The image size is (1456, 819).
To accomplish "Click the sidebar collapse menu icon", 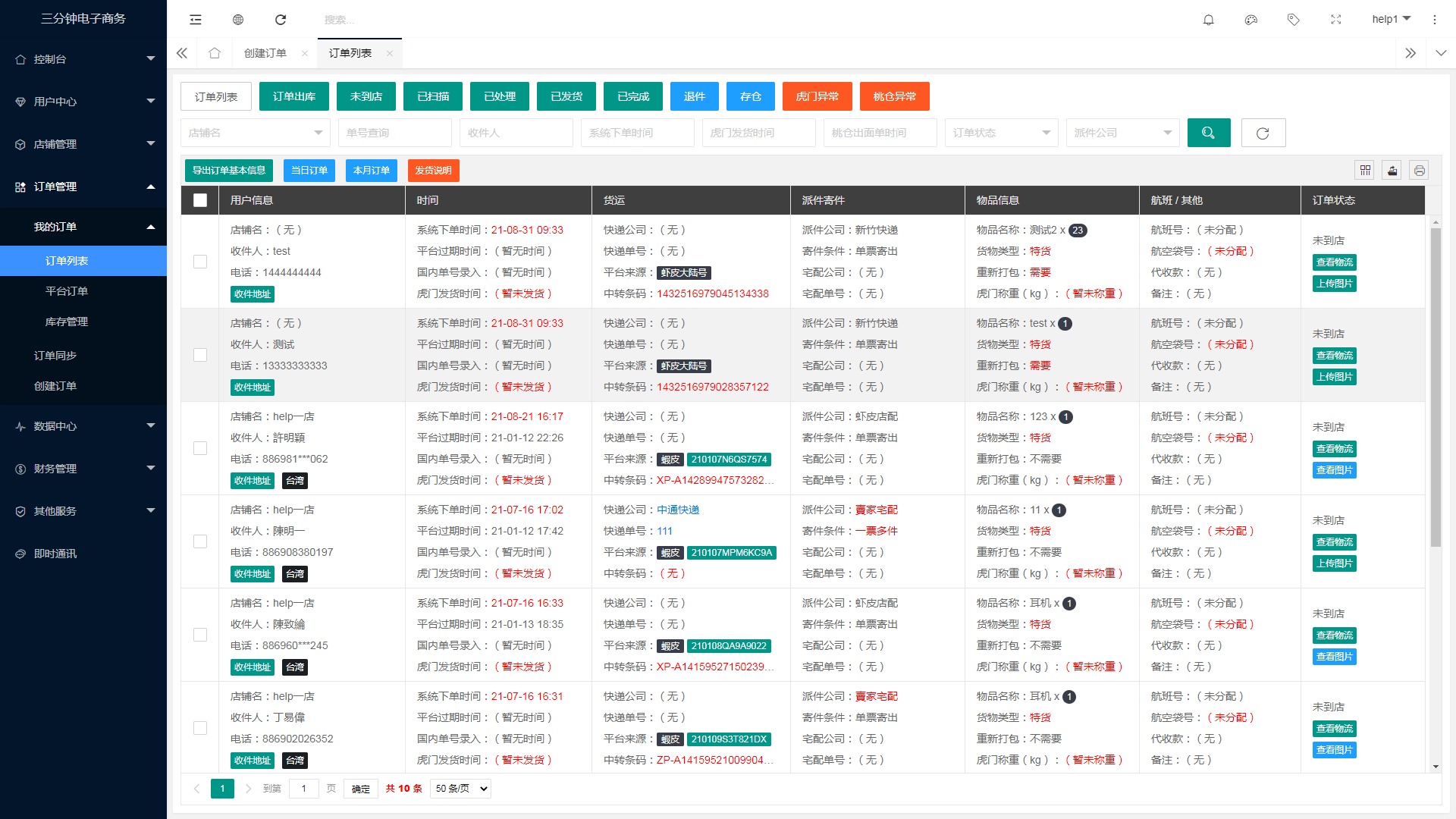I will click(x=196, y=20).
